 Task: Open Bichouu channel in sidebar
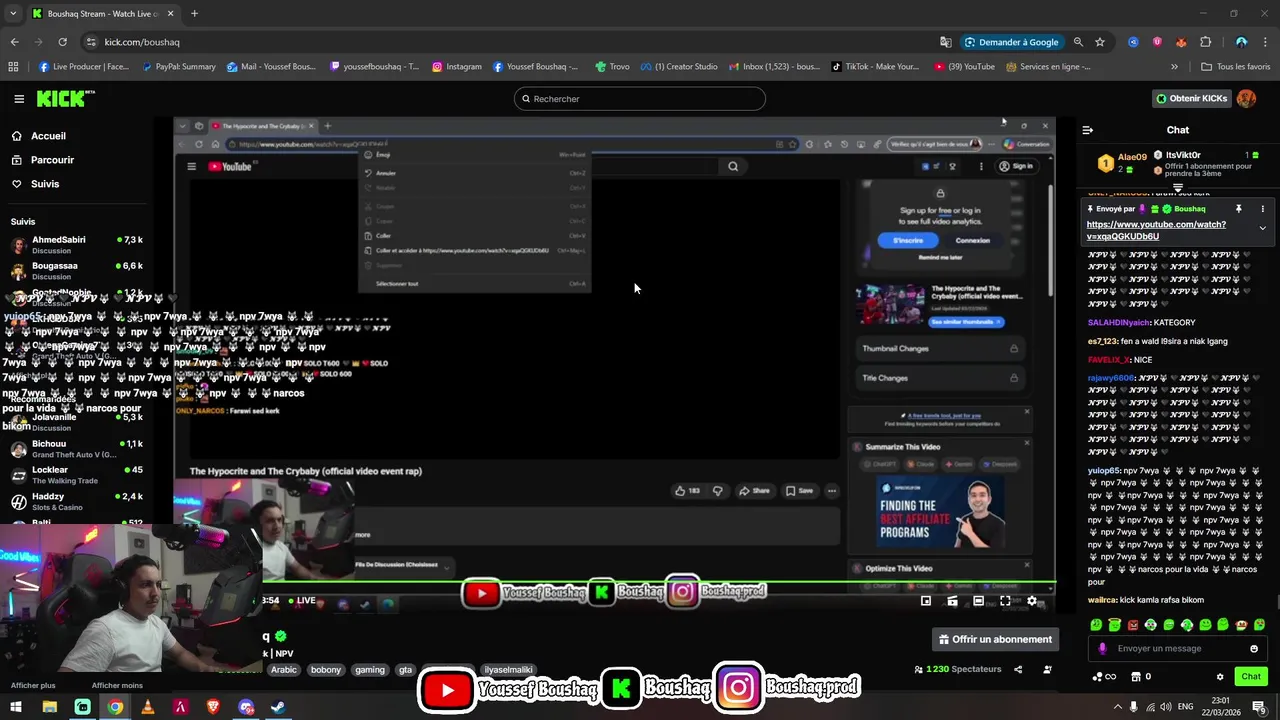pos(78,449)
